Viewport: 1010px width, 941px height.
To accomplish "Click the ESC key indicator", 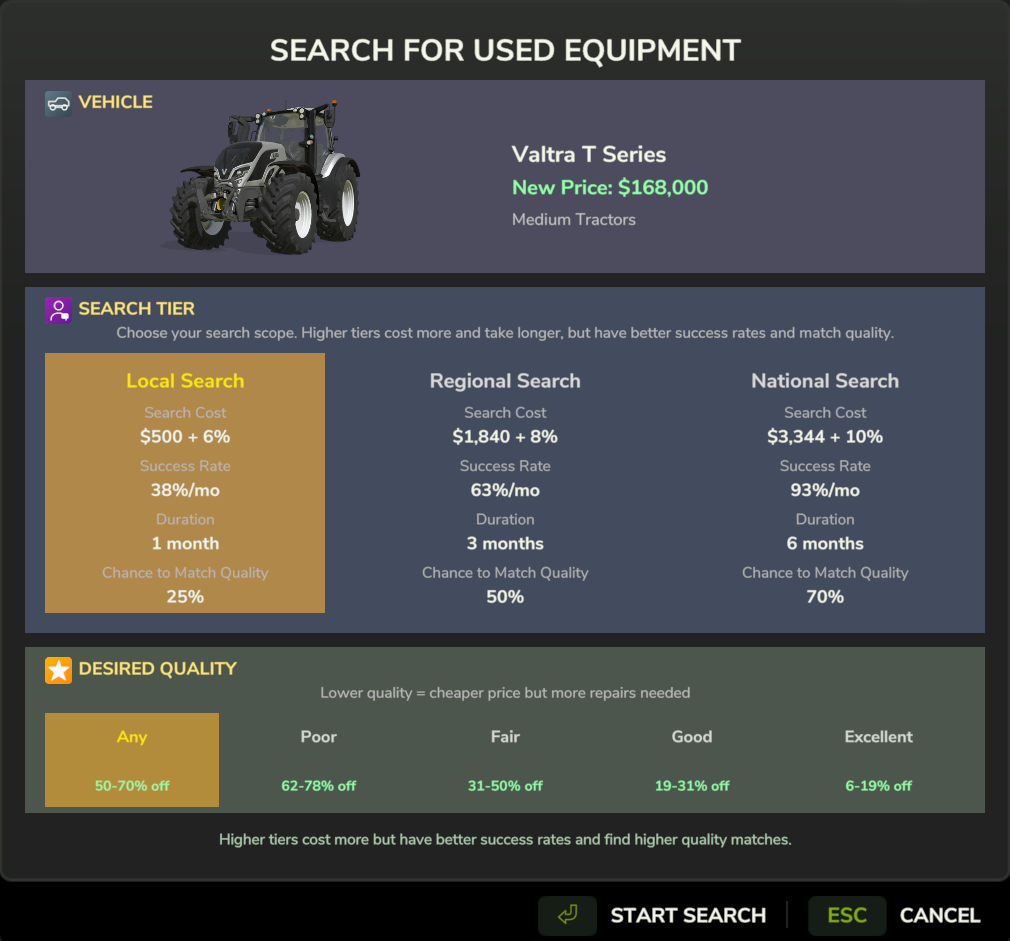I will pos(846,915).
